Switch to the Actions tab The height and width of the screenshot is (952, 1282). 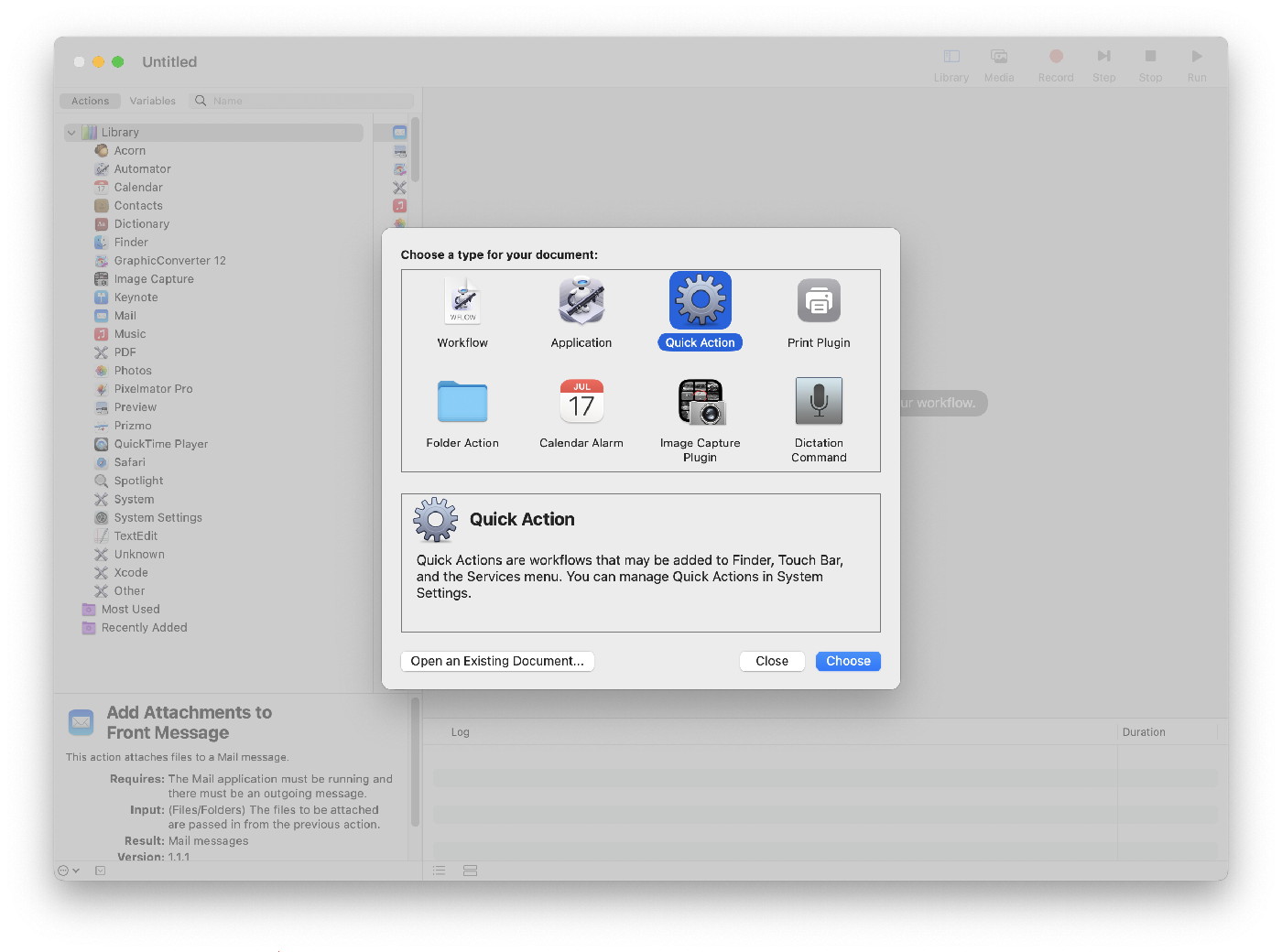[90, 101]
